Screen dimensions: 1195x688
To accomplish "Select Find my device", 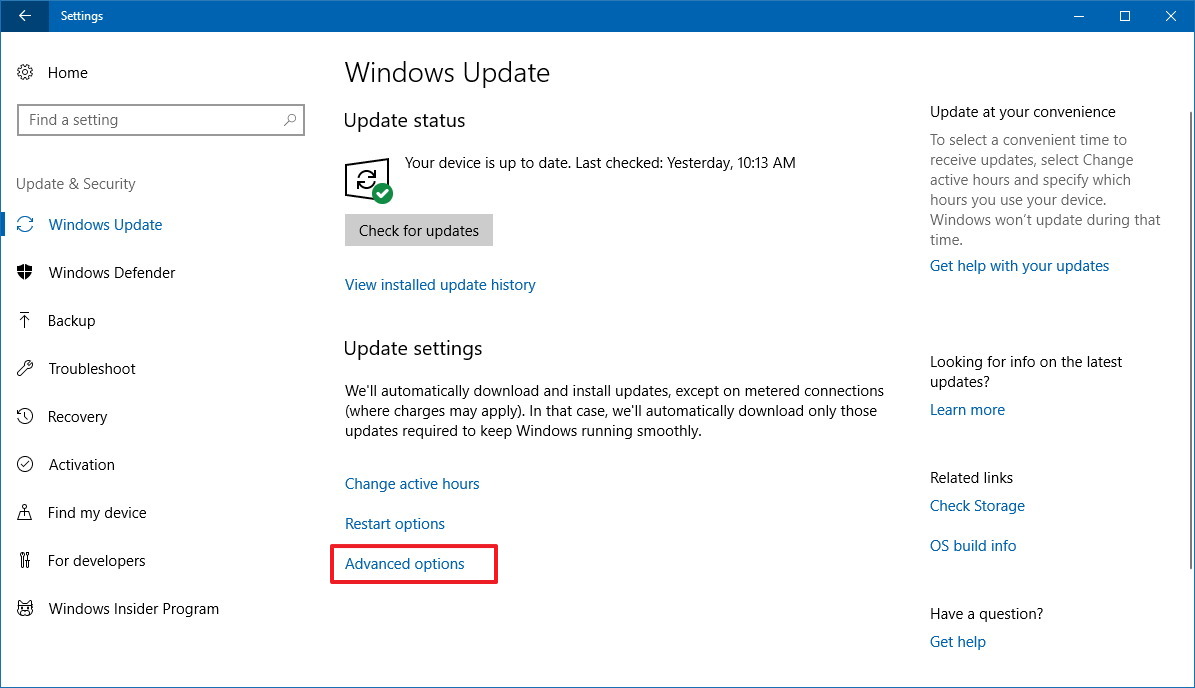I will (x=94, y=512).
